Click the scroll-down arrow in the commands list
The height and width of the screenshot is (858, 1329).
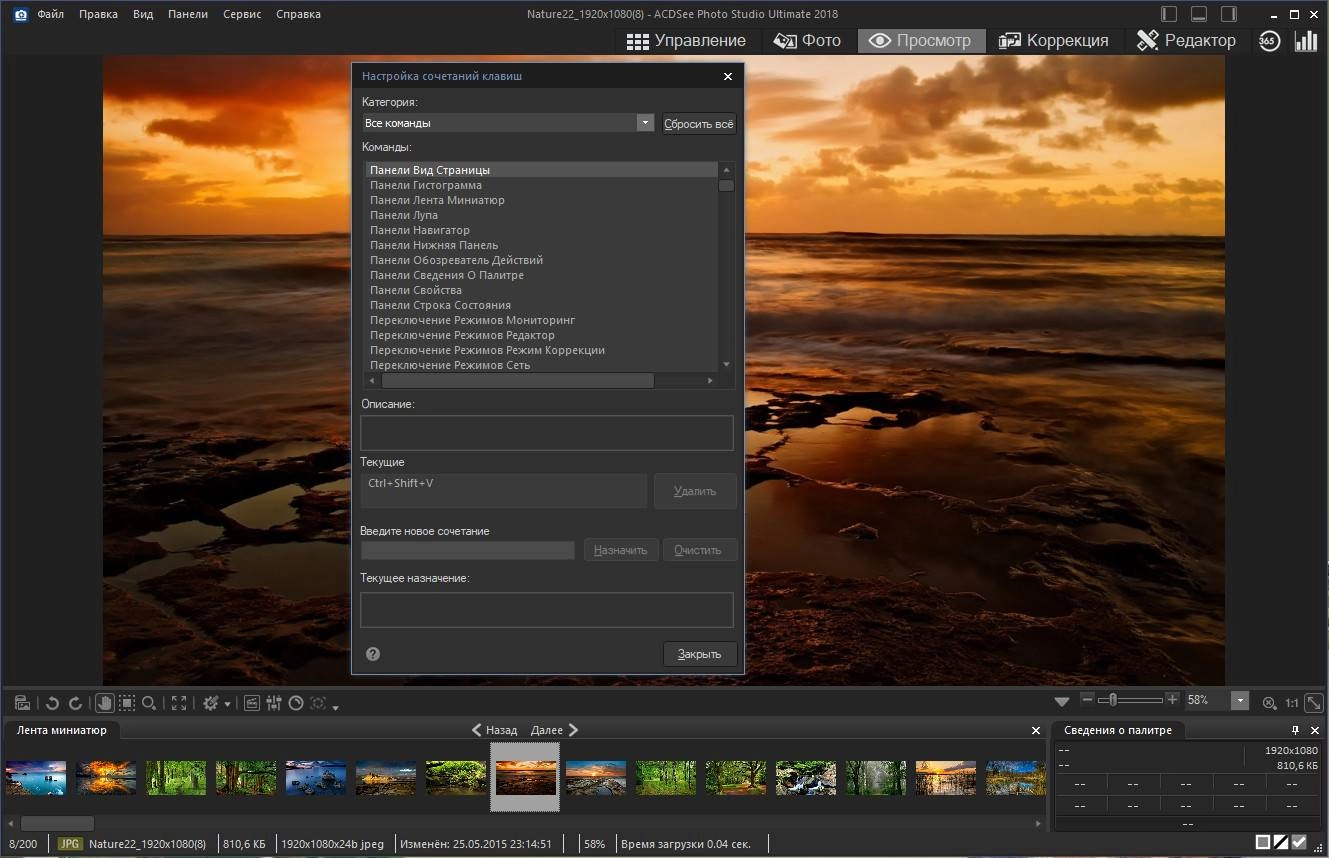[x=727, y=365]
